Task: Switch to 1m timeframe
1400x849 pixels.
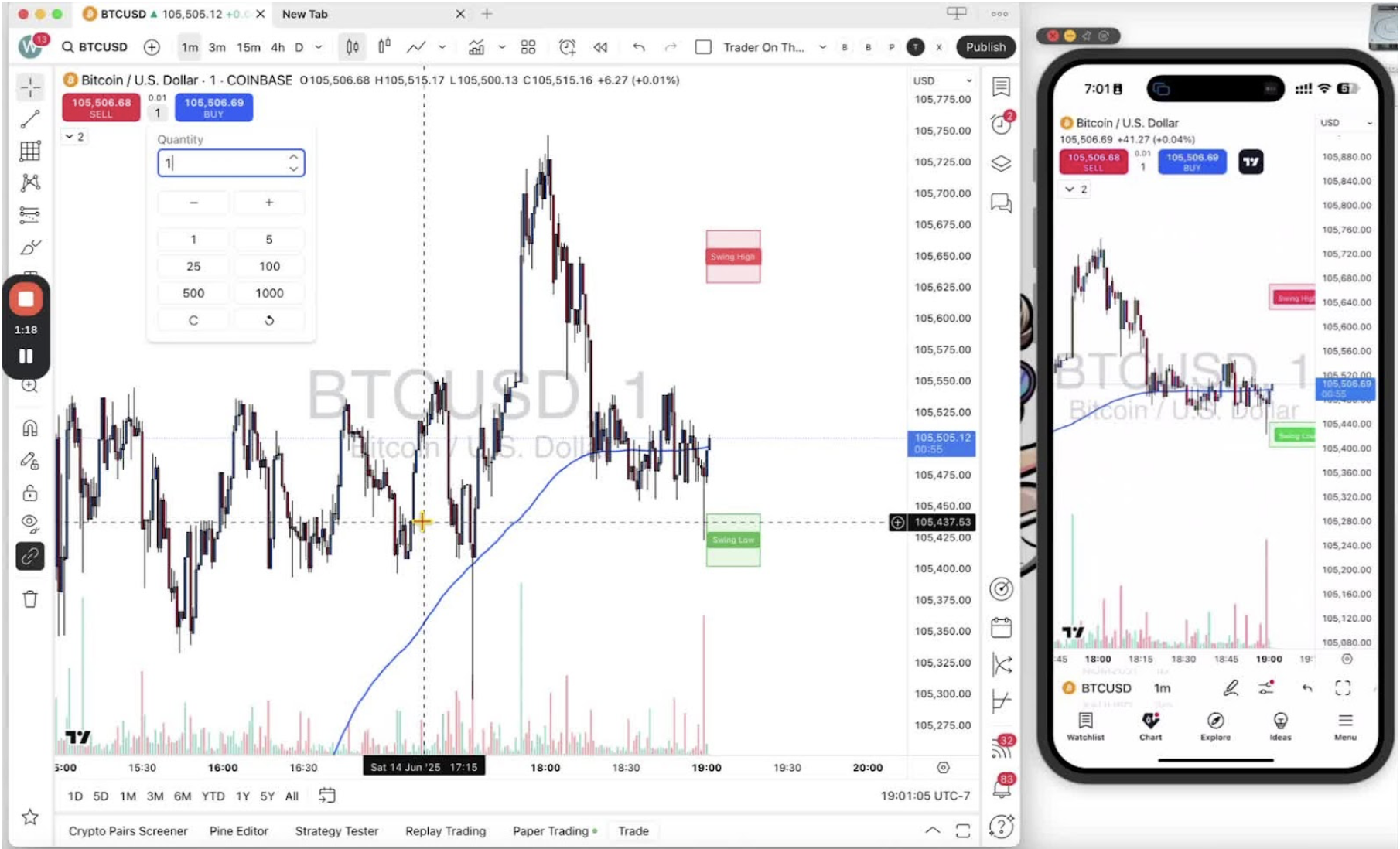Action: (190, 47)
